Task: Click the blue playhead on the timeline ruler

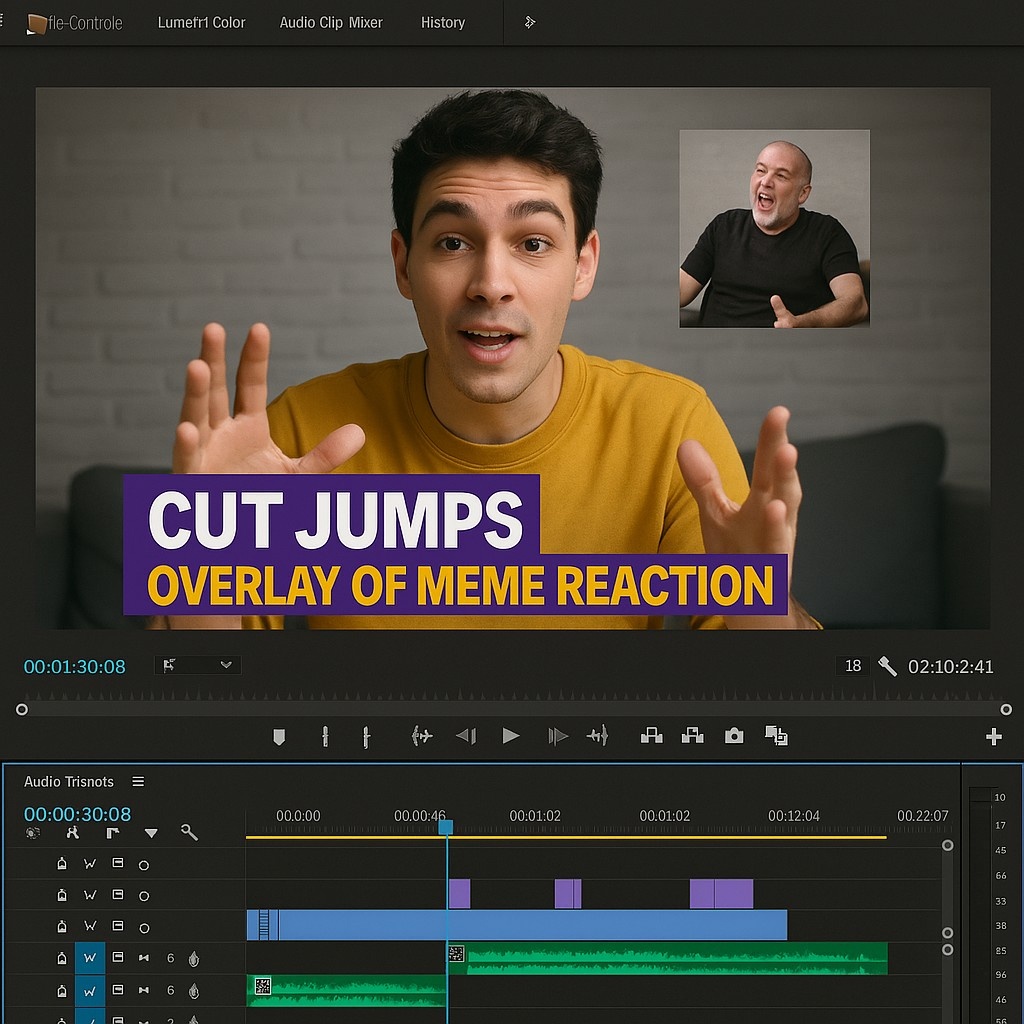Action: pos(446,827)
